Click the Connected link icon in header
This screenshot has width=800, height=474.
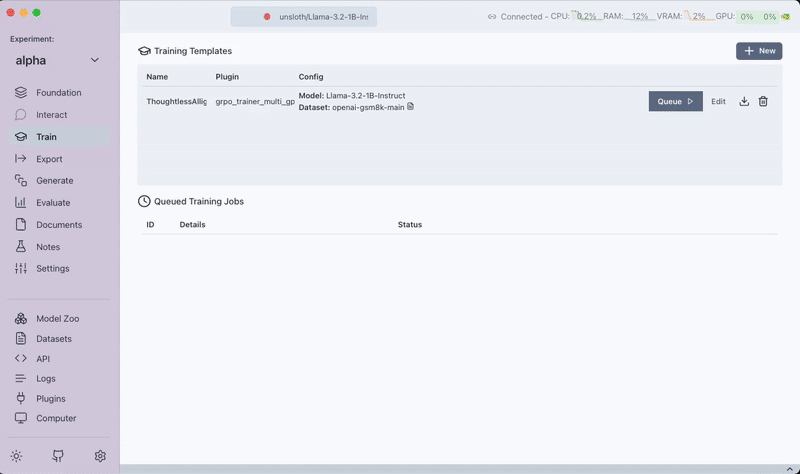tap(492, 17)
